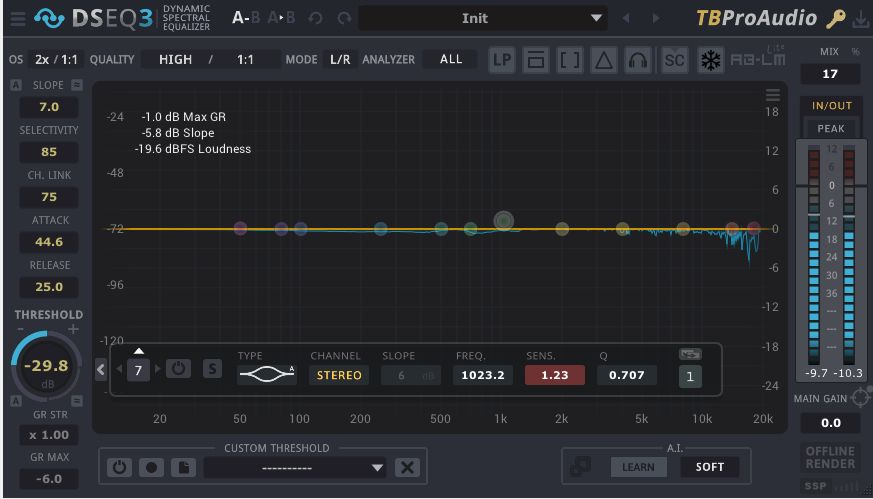Open filter TYPE shape selector
The width and height of the screenshot is (873, 499).
(267, 375)
